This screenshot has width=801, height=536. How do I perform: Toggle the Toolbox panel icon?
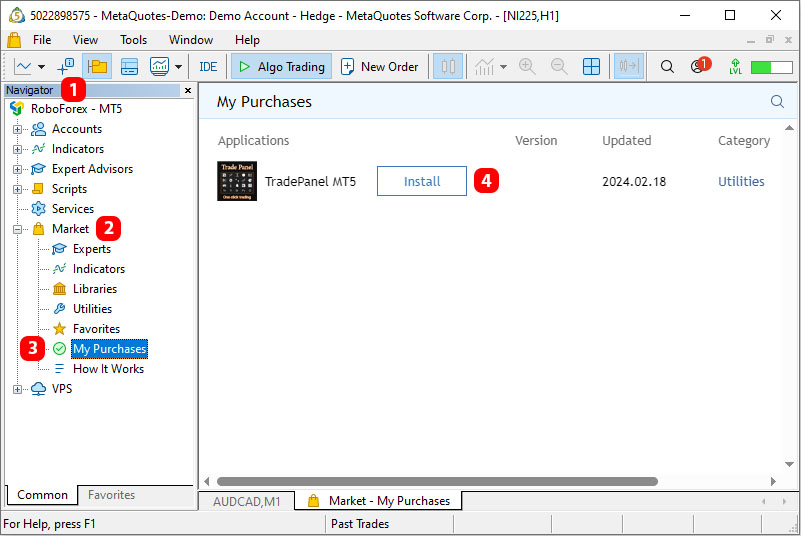(x=129, y=67)
